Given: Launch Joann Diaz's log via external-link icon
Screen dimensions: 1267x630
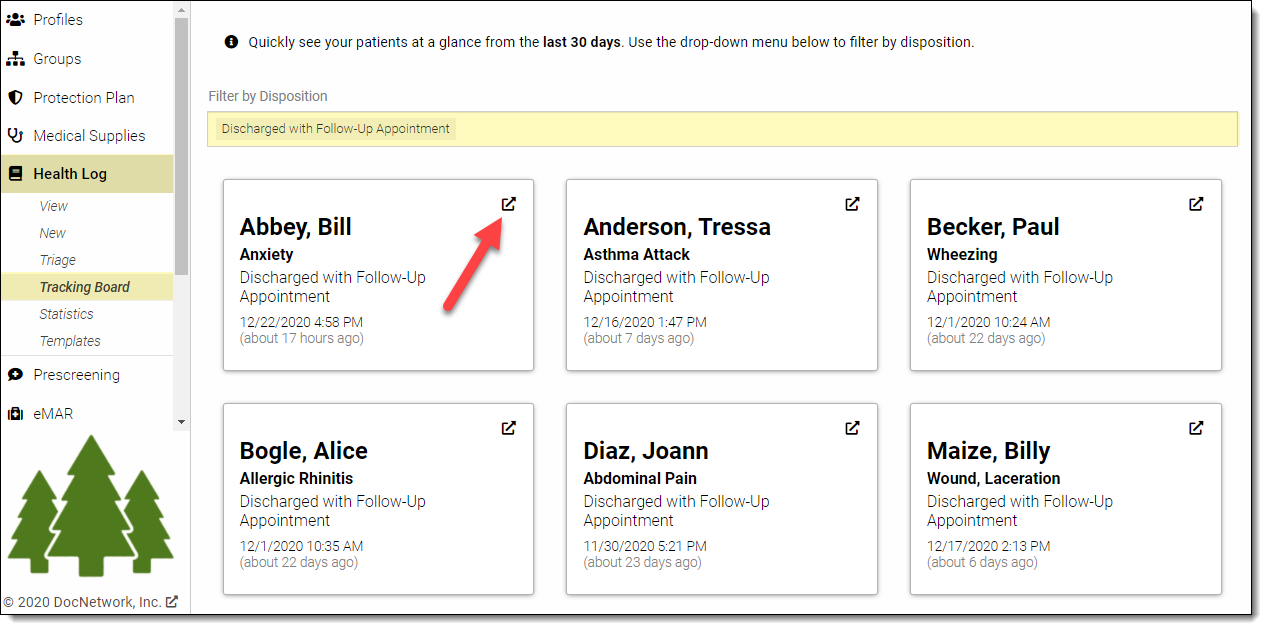Looking at the screenshot, I should [852, 428].
